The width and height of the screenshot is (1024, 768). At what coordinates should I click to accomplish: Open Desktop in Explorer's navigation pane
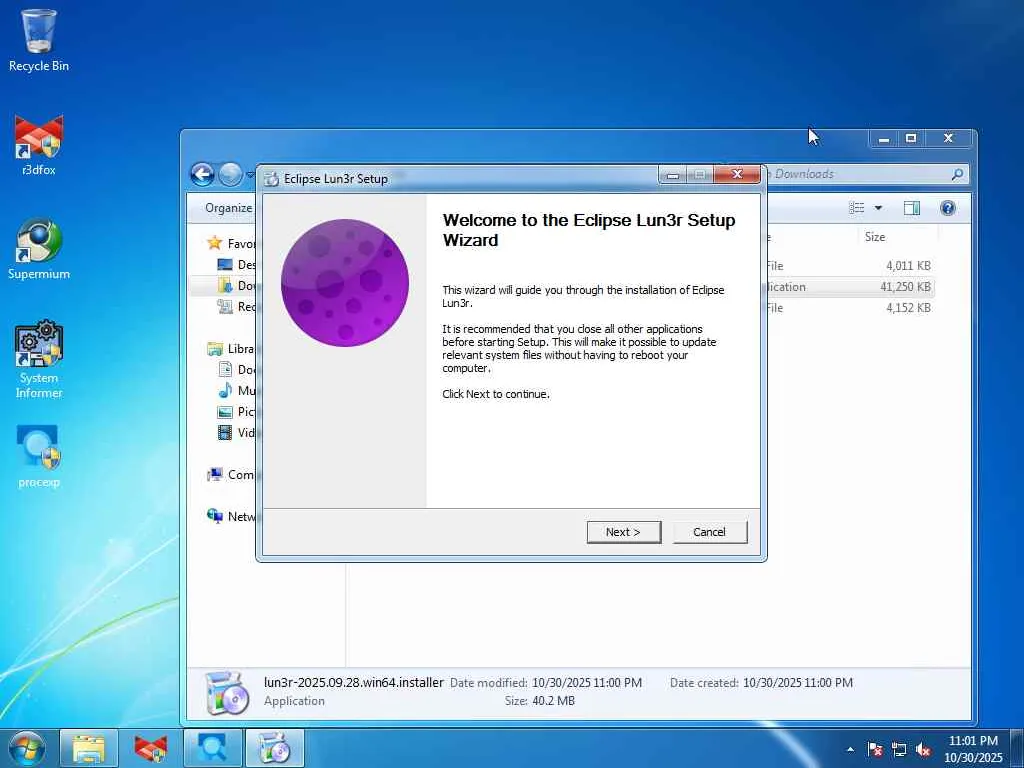click(236, 264)
